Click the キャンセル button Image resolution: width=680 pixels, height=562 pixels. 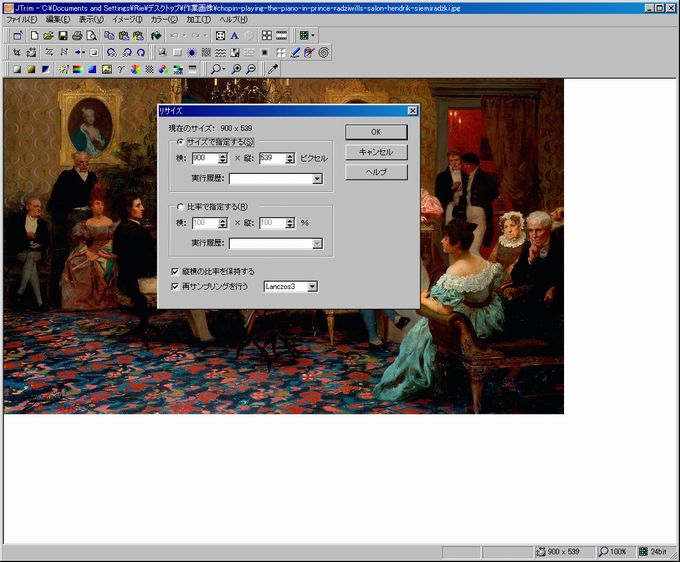[376, 152]
